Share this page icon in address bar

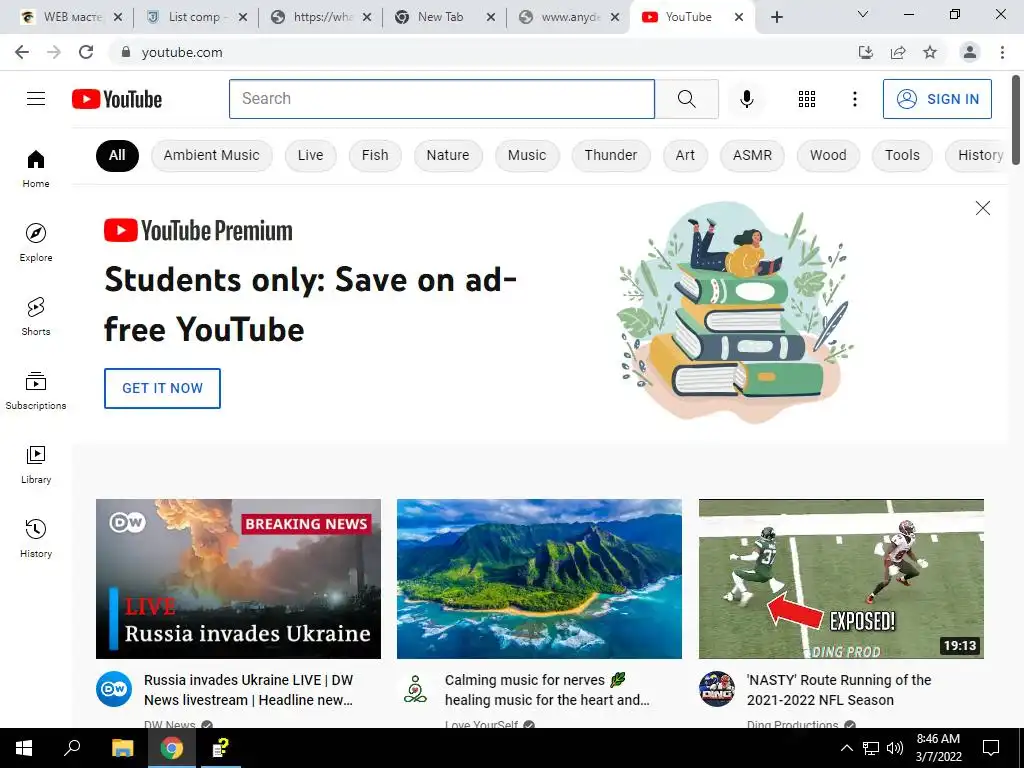tap(898, 52)
